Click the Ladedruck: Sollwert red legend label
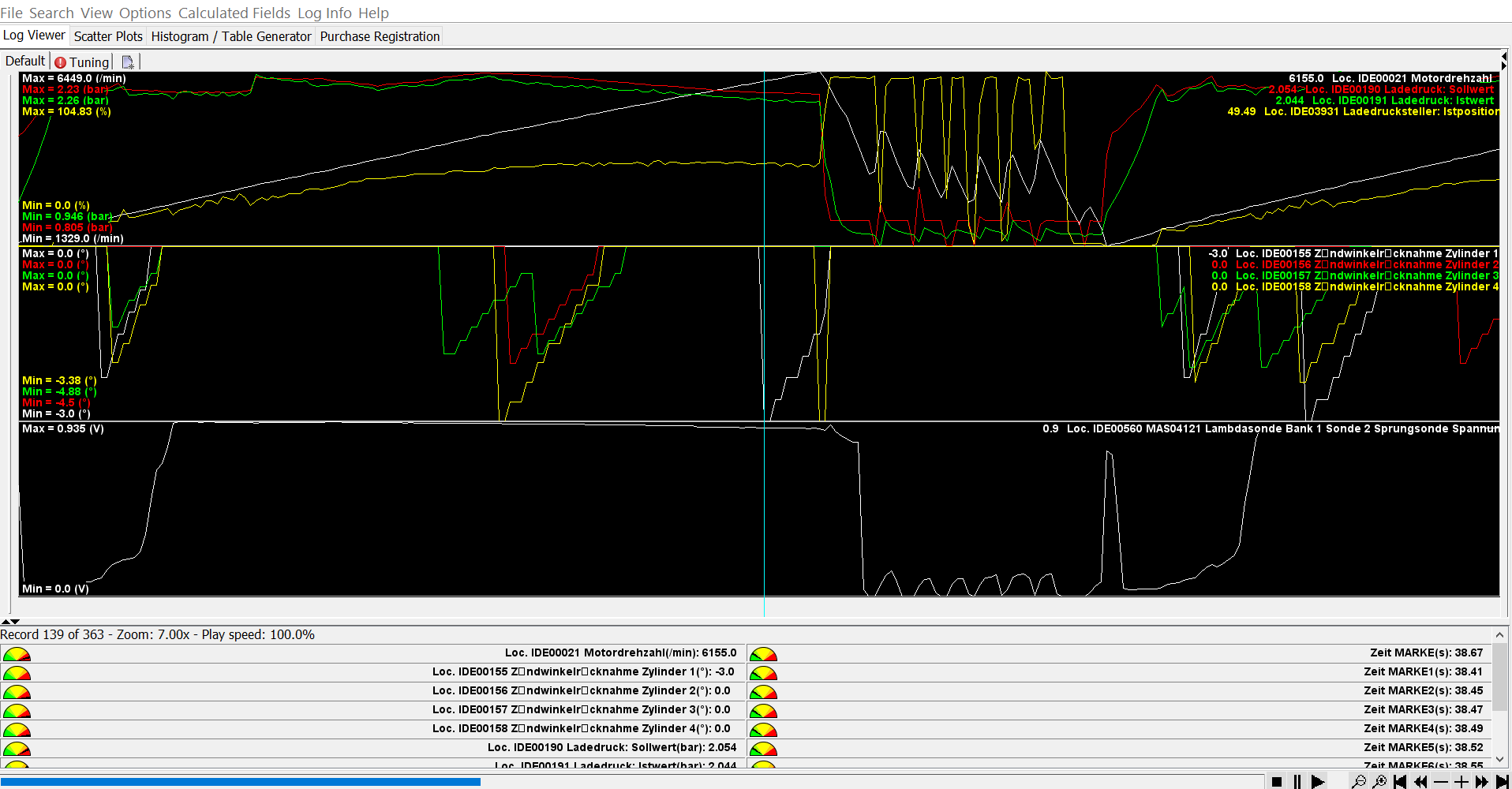 pos(1382,89)
